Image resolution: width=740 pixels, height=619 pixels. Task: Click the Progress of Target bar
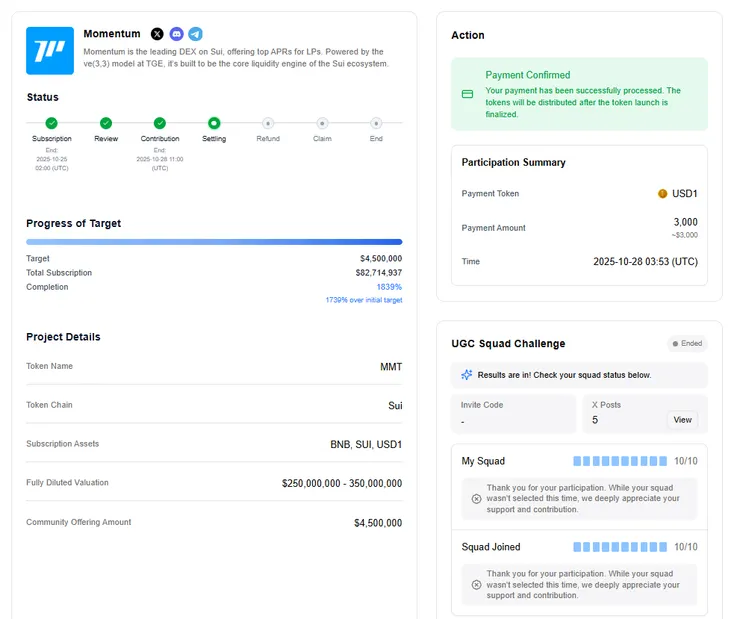(x=214, y=242)
